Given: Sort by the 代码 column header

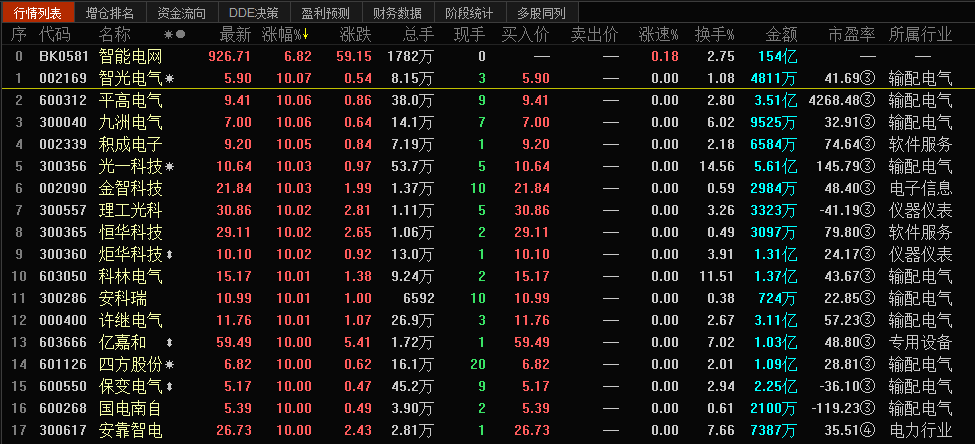Looking at the screenshot, I should 55,35.
